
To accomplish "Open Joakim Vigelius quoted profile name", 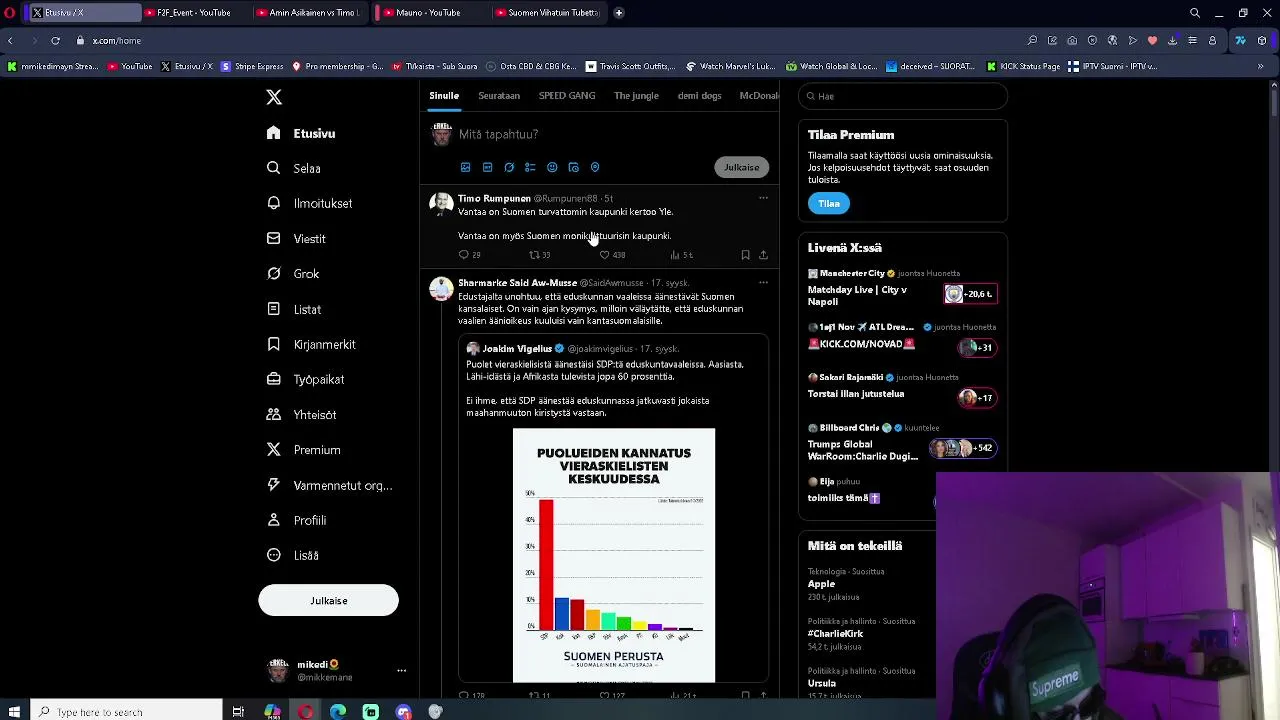I will 517,348.
